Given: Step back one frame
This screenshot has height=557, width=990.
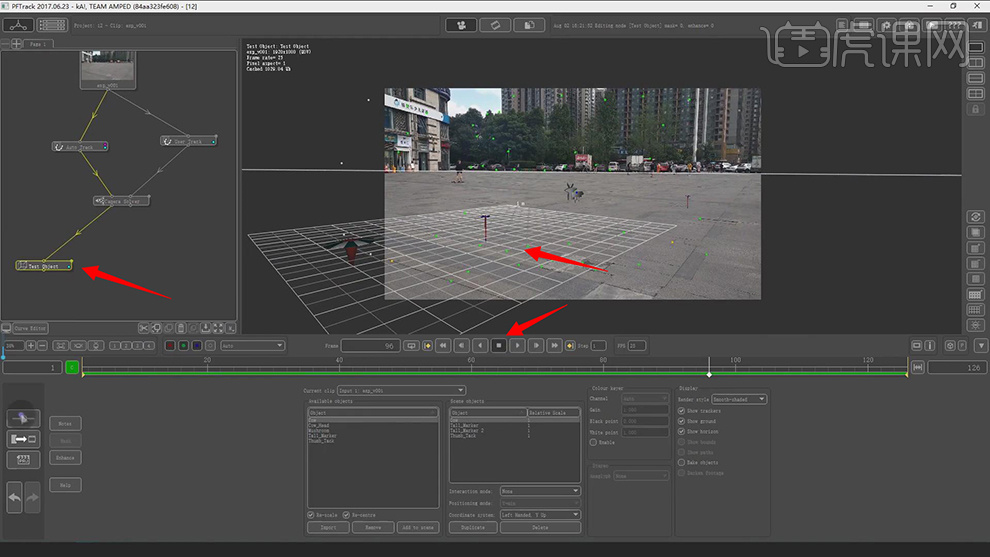Looking at the screenshot, I should click(x=462, y=345).
